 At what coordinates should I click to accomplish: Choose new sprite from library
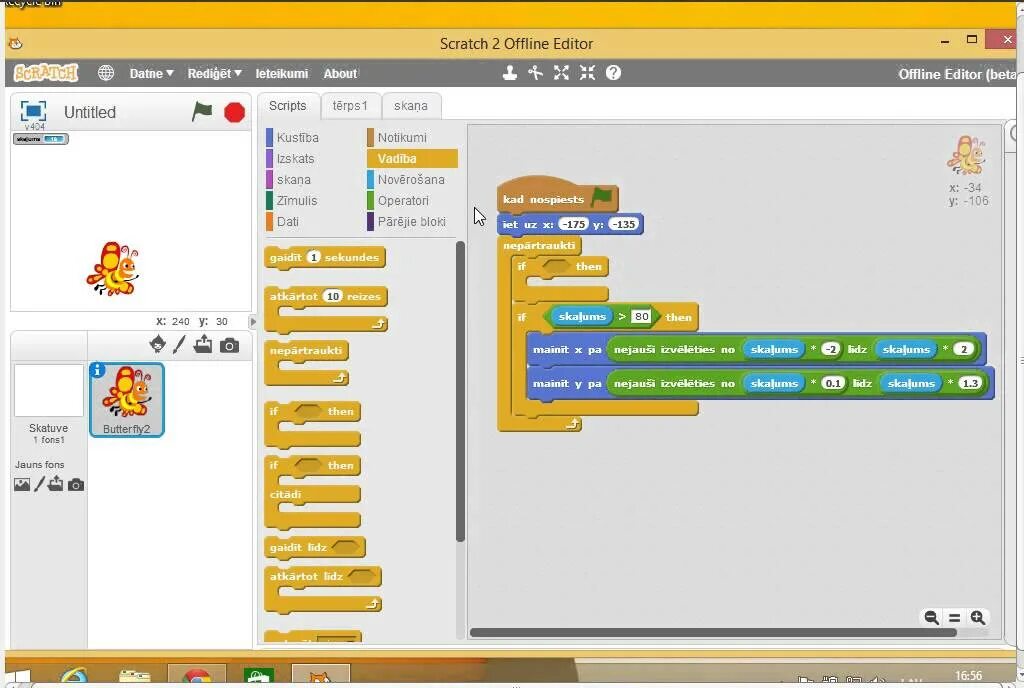pos(157,344)
